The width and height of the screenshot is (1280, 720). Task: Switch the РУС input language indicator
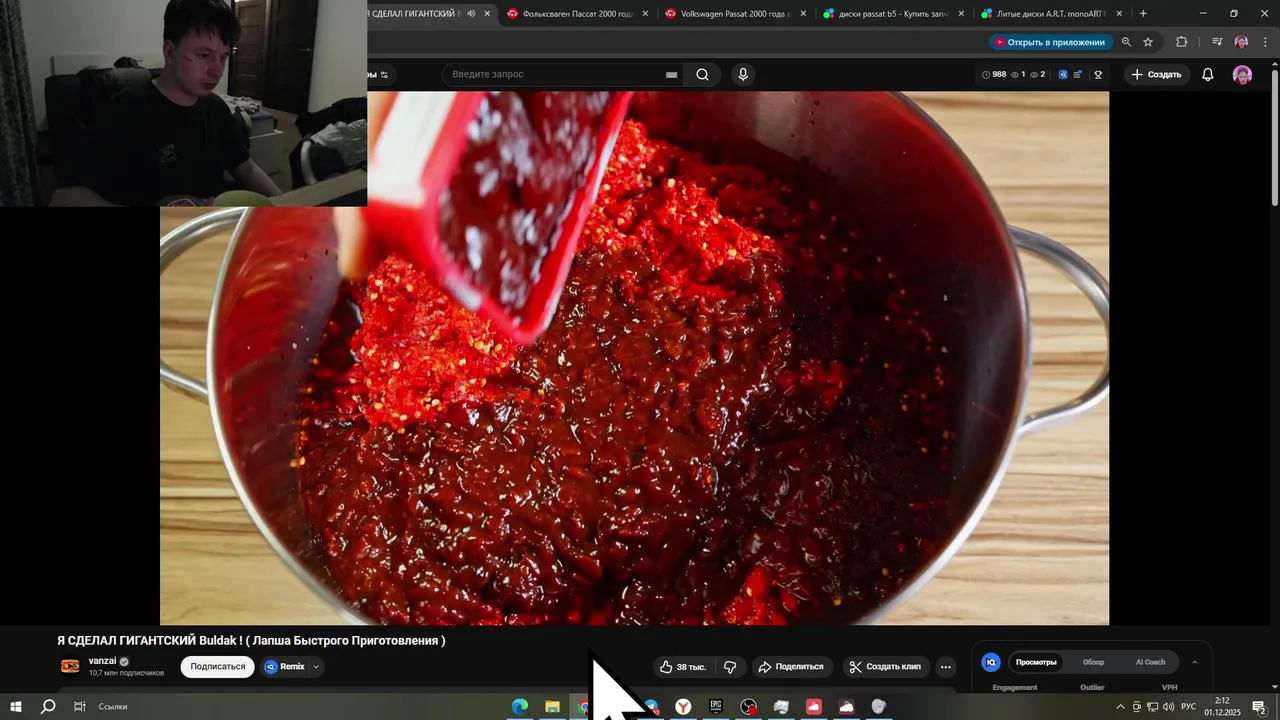click(1188, 707)
